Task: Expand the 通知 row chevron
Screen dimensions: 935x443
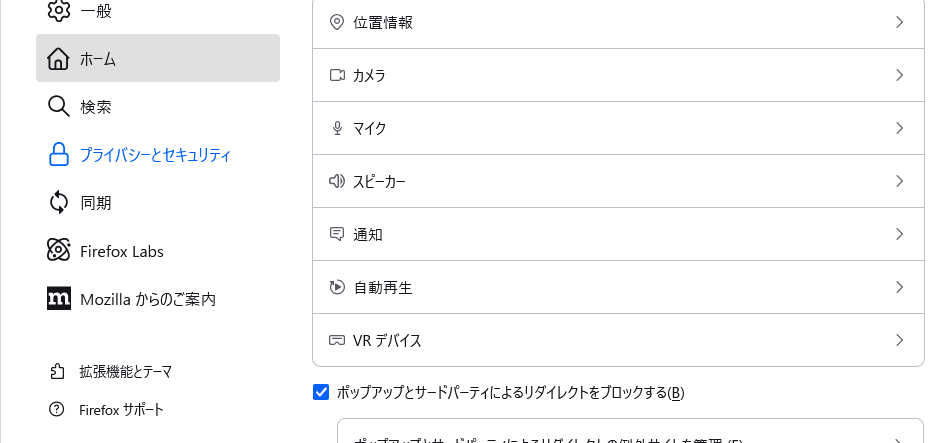Action: tap(899, 234)
